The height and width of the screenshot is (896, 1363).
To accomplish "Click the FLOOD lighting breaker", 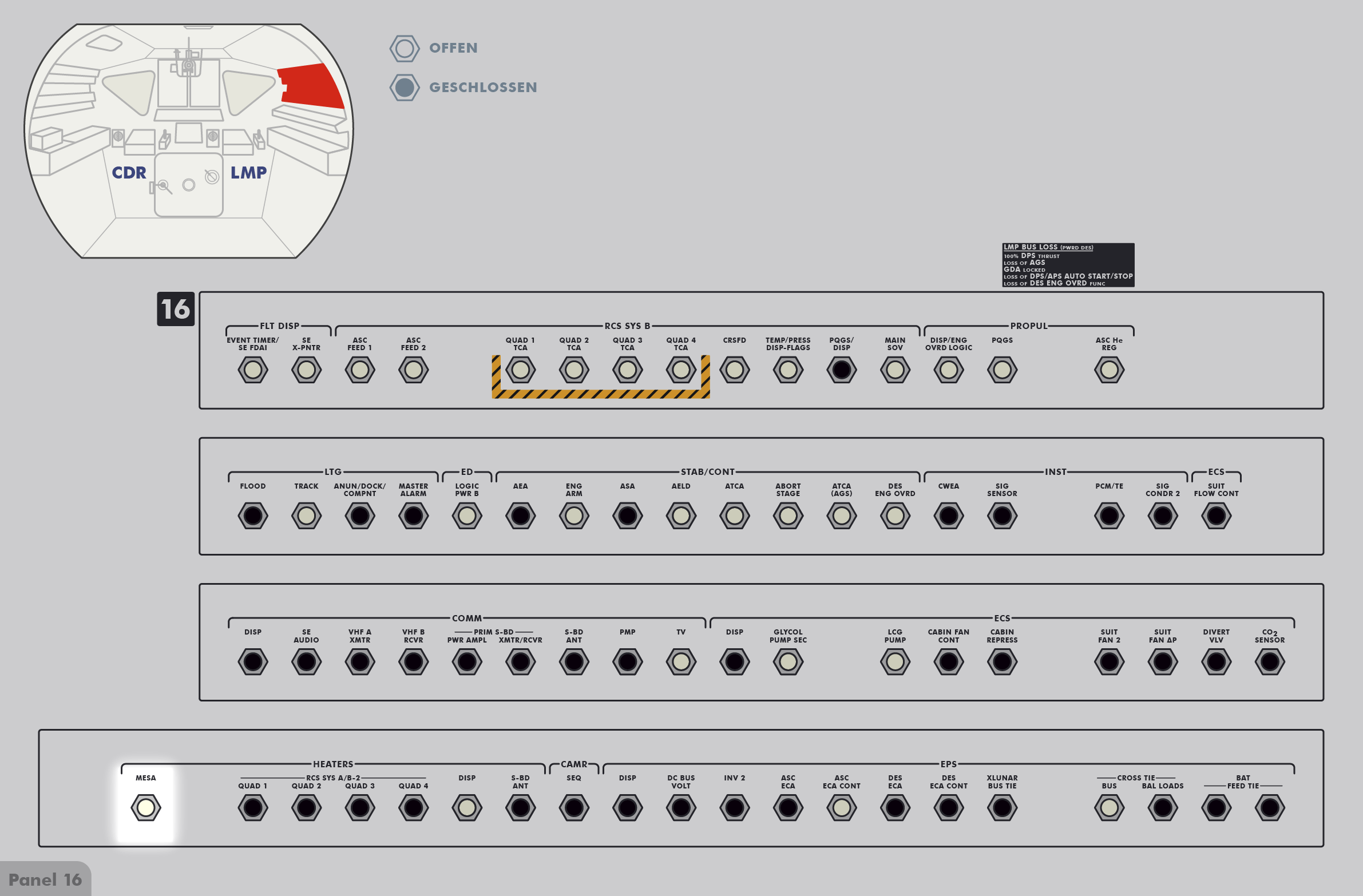I will pyautogui.click(x=252, y=516).
